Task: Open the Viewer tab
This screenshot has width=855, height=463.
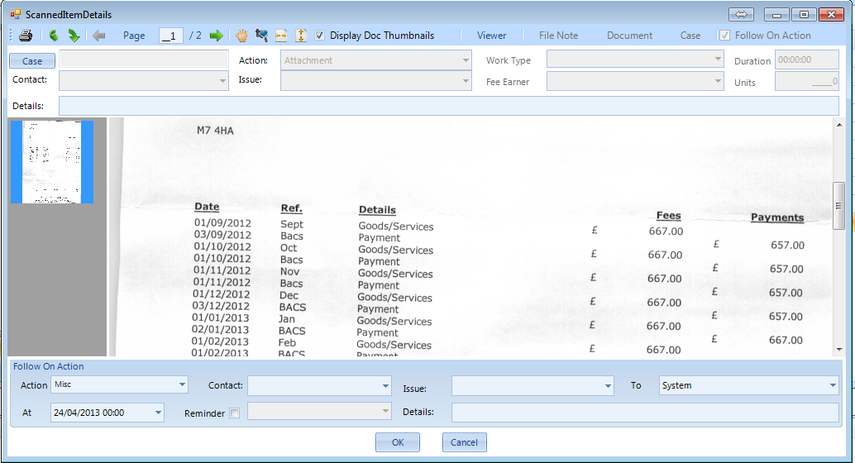Action: [491, 35]
